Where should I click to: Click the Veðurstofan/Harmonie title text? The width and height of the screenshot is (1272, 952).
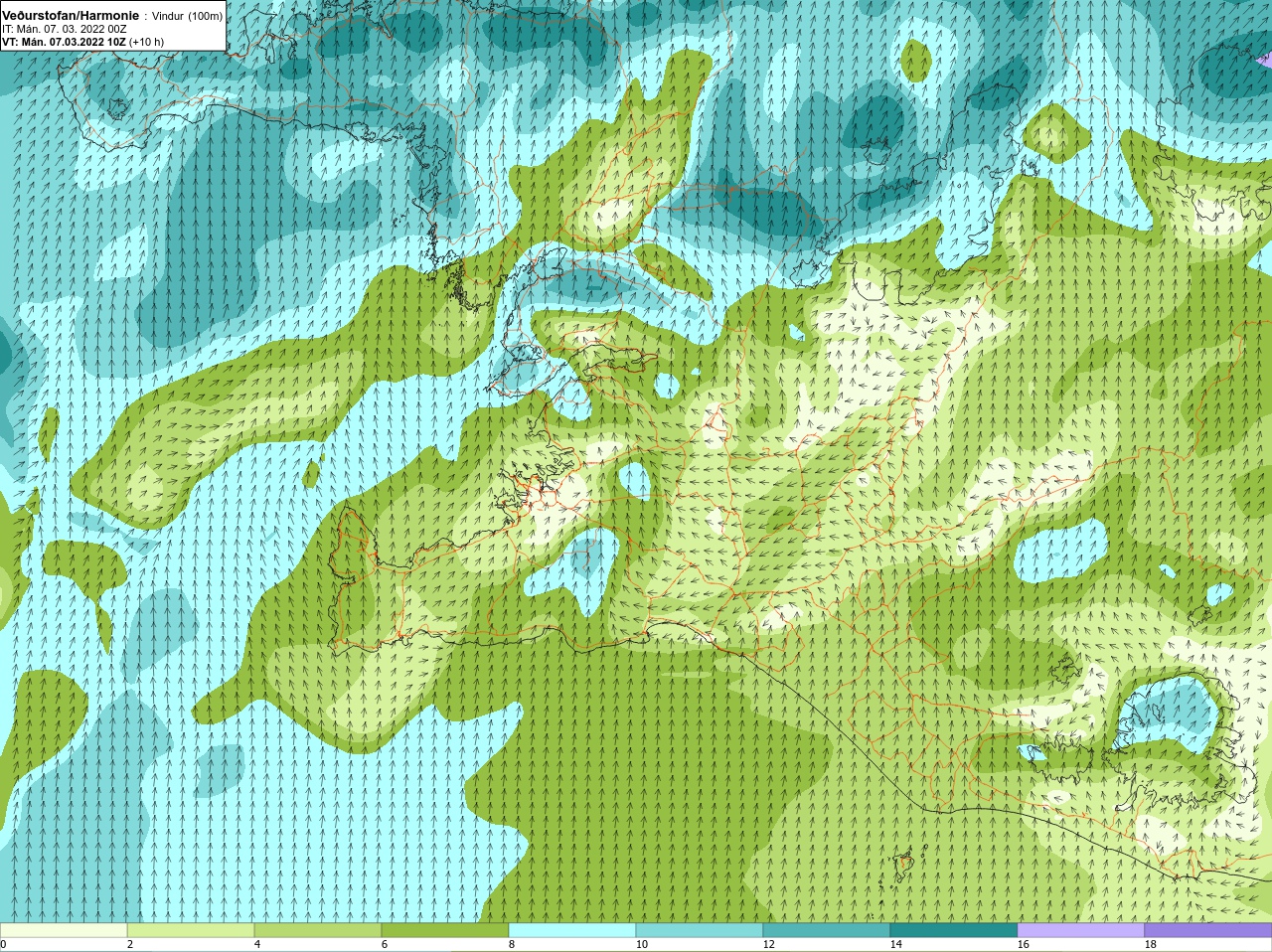tap(71, 15)
